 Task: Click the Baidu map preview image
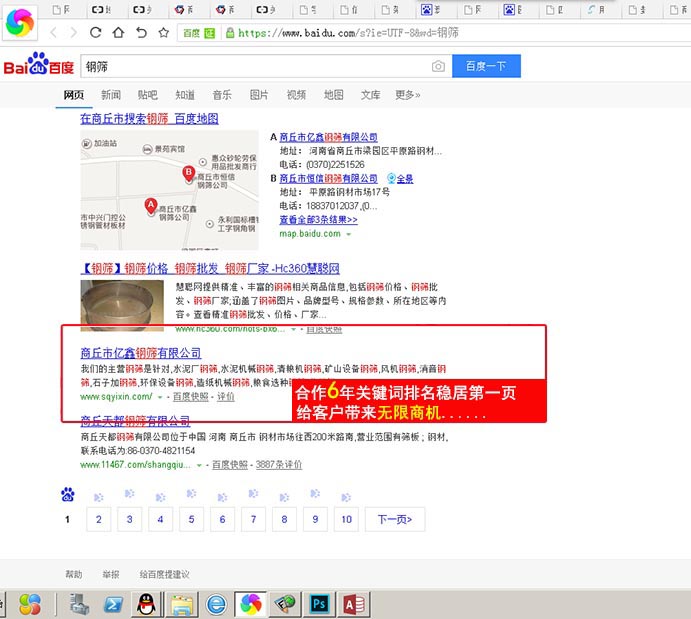[x=169, y=190]
